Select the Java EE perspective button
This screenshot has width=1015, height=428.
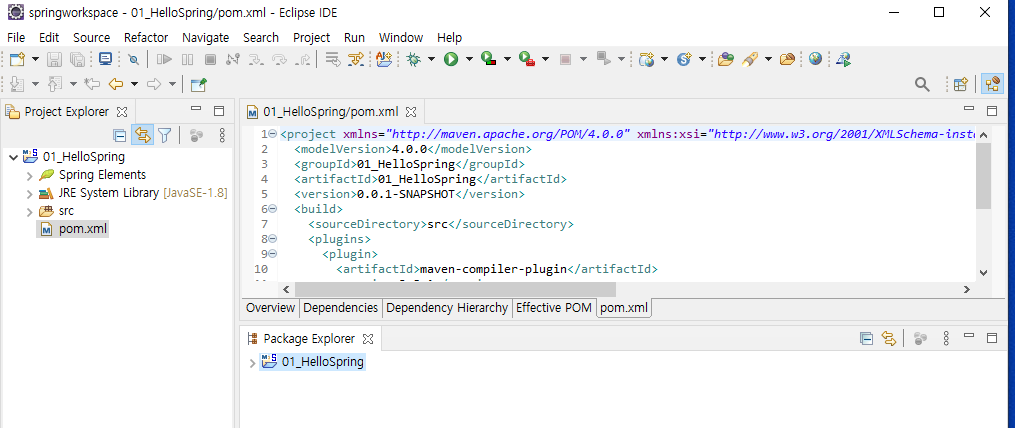click(992, 84)
